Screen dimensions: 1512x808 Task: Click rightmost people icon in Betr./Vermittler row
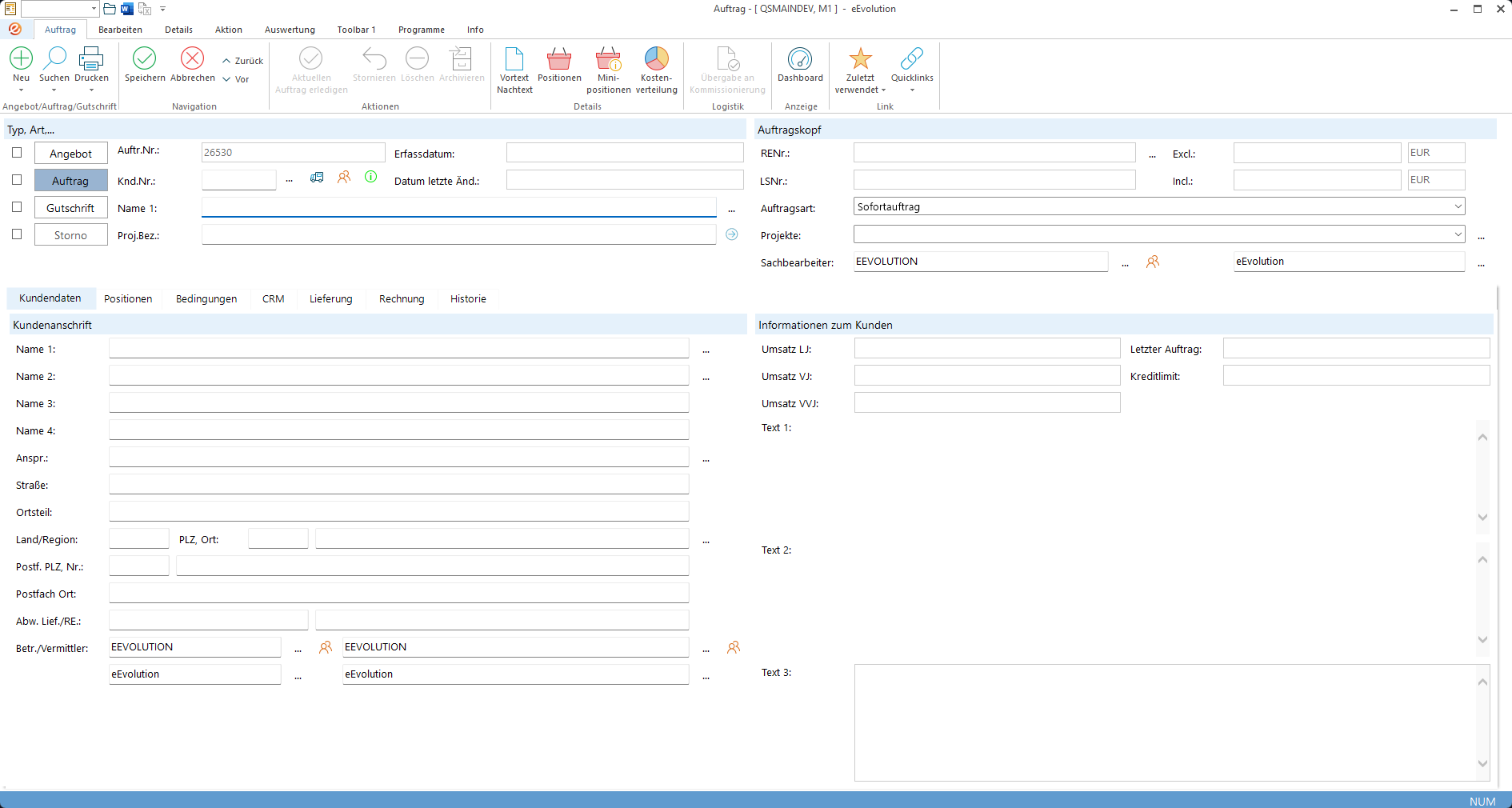734,647
